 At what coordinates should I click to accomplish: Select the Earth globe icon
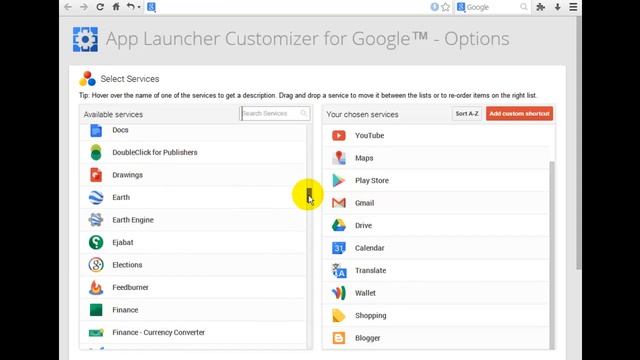(96, 197)
